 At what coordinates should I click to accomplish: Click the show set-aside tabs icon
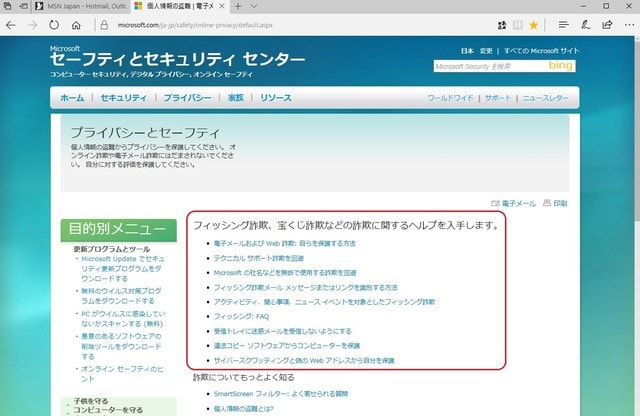23,6
